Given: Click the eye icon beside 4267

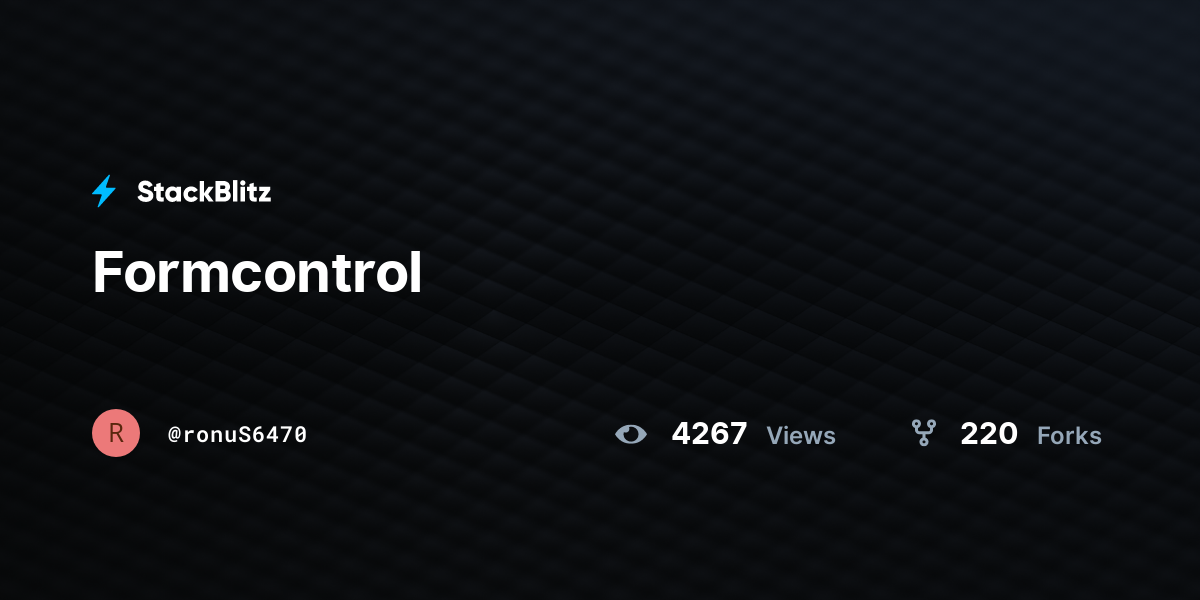Looking at the screenshot, I should tap(631, 434).
